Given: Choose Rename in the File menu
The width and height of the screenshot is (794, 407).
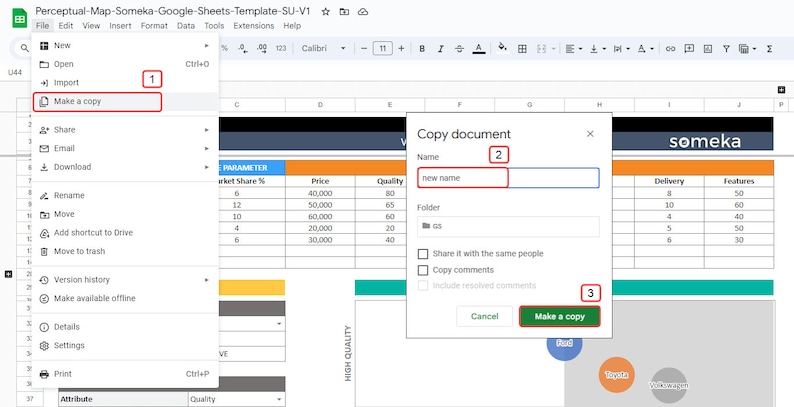Looking at the screenshot, I should pyautogui.click(x=125, y=195).
